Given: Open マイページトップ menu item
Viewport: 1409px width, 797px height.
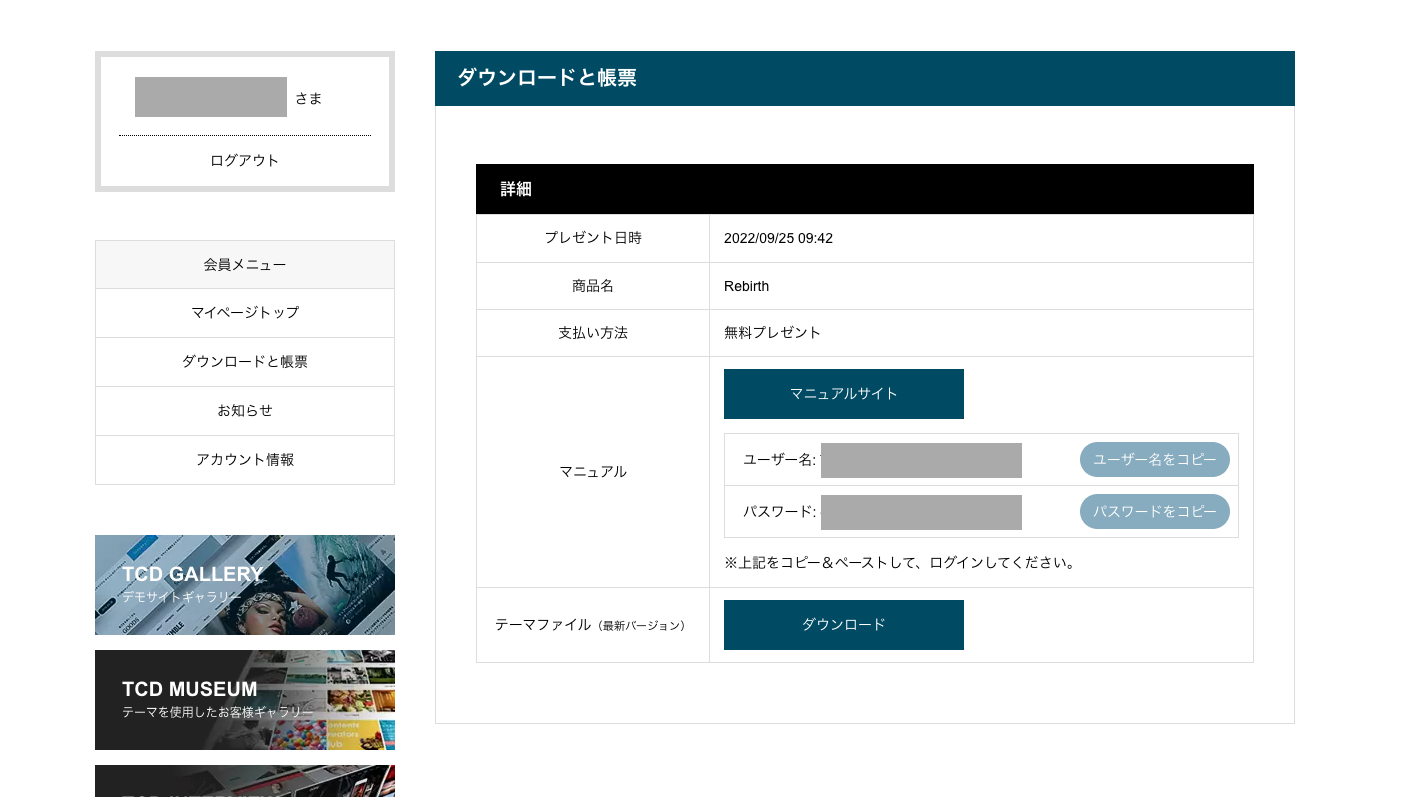Looking at the screenshot, I should click(245, 313).
